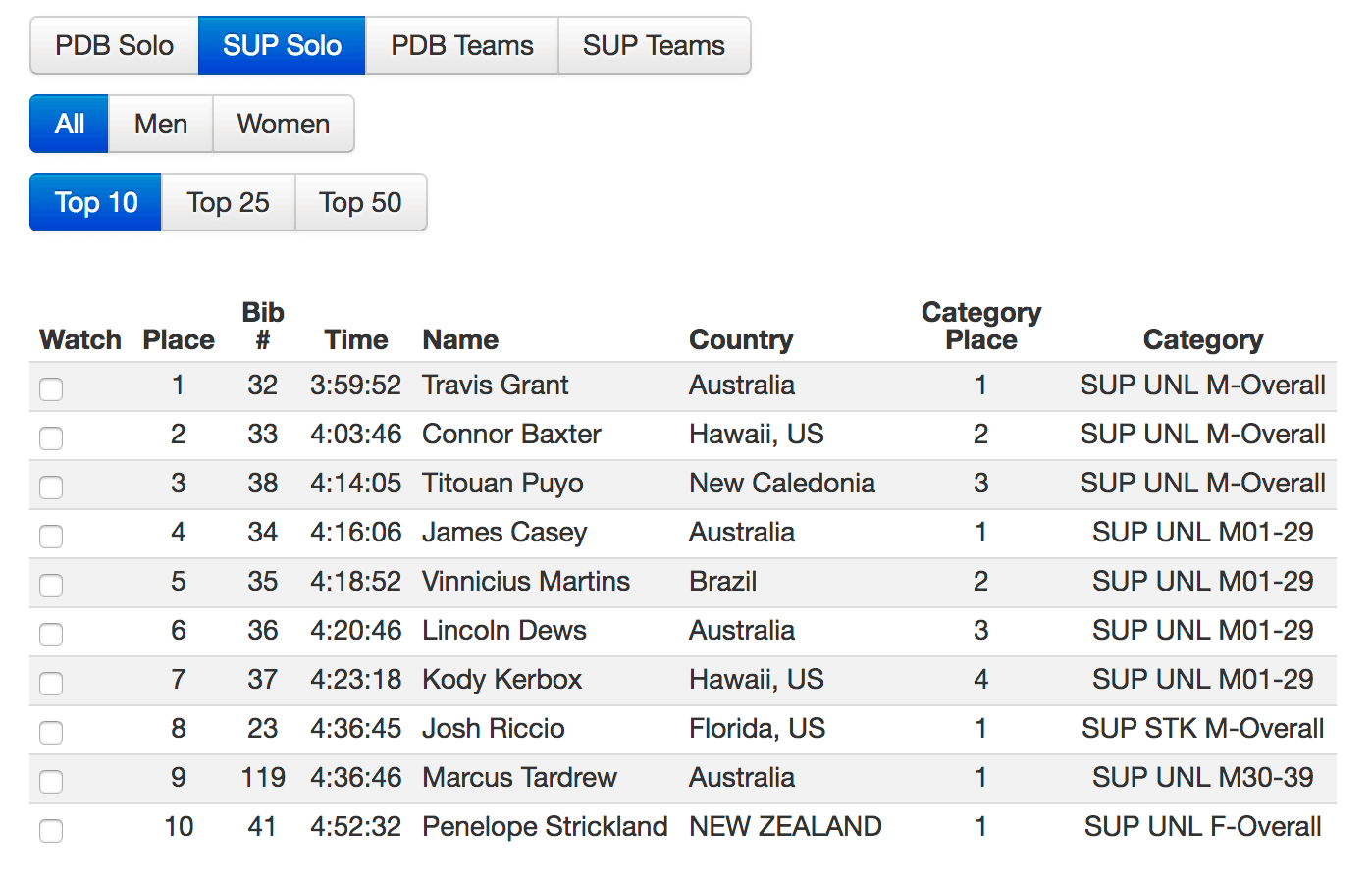Screen dimensions: 1372x874
Task: Show all genders with All filter
Action: click(69, 124)
